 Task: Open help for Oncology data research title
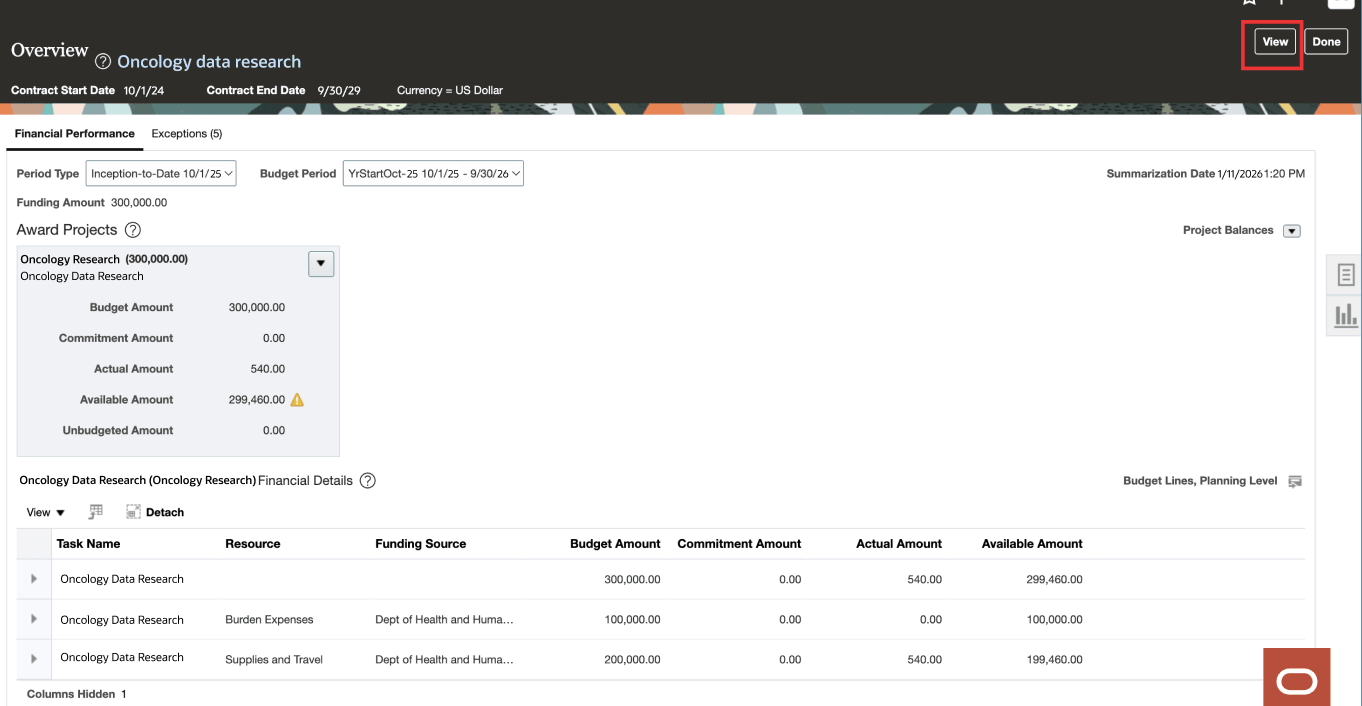(101, 61)
